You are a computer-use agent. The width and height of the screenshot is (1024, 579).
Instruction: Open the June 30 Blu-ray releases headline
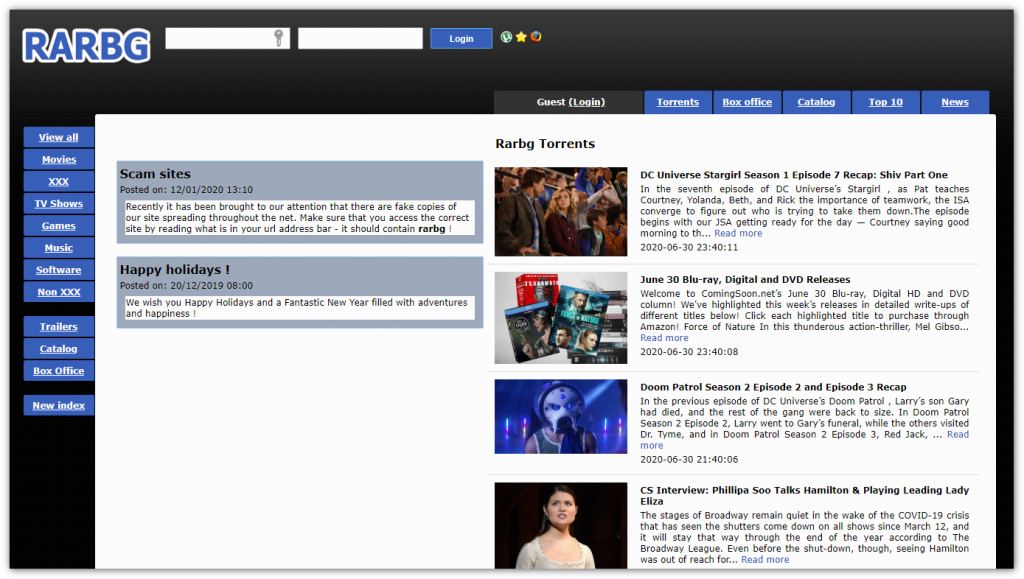pyautogui.click(x=745, y=279)
